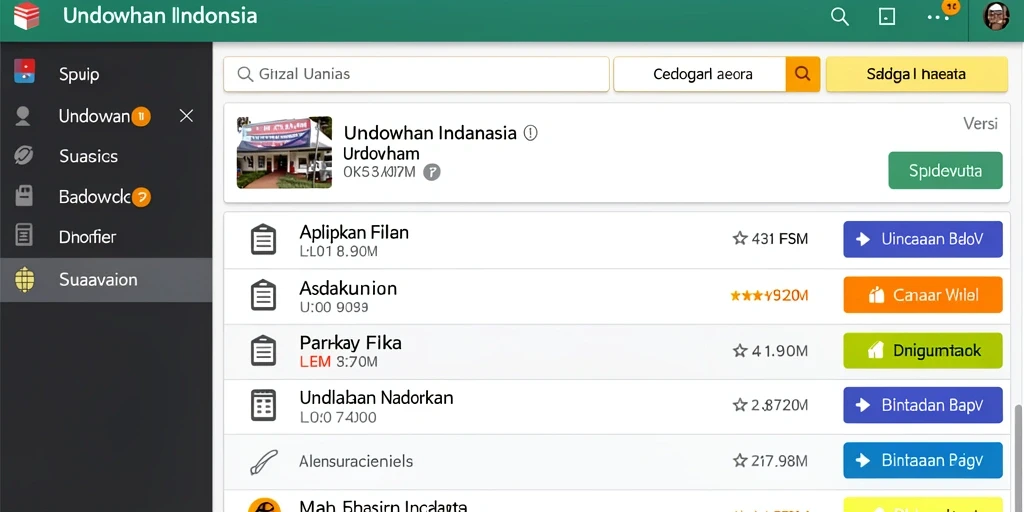Click the Bintadan Bapv button
Image resolution: width=1024 pixels, height=512 pixels.
pos(923,405)
